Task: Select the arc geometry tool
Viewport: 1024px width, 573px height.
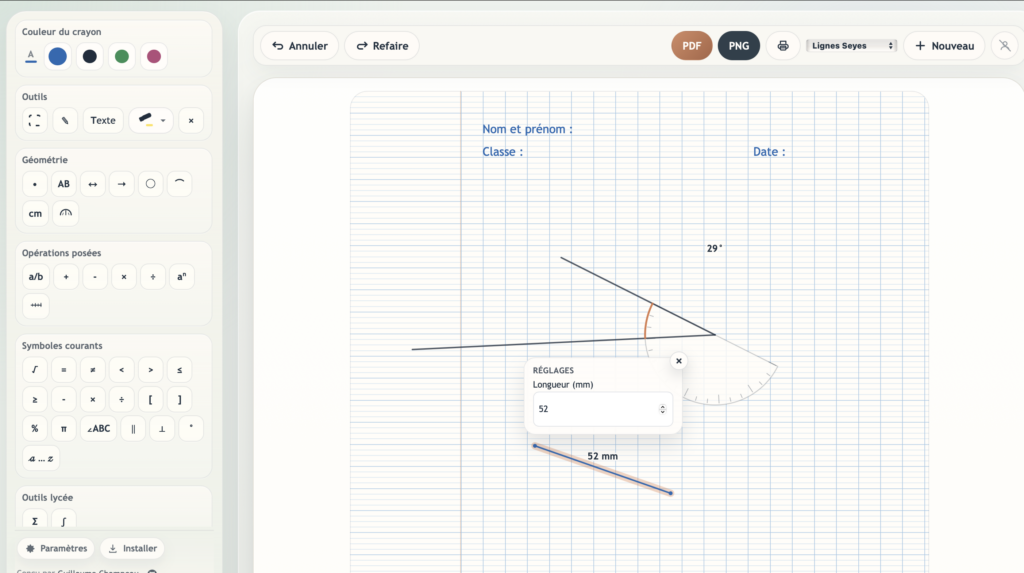Action: 180,184
